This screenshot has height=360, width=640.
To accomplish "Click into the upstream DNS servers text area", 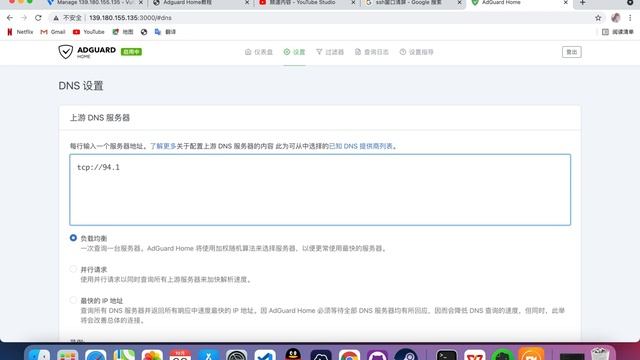I will click(320, 190).
